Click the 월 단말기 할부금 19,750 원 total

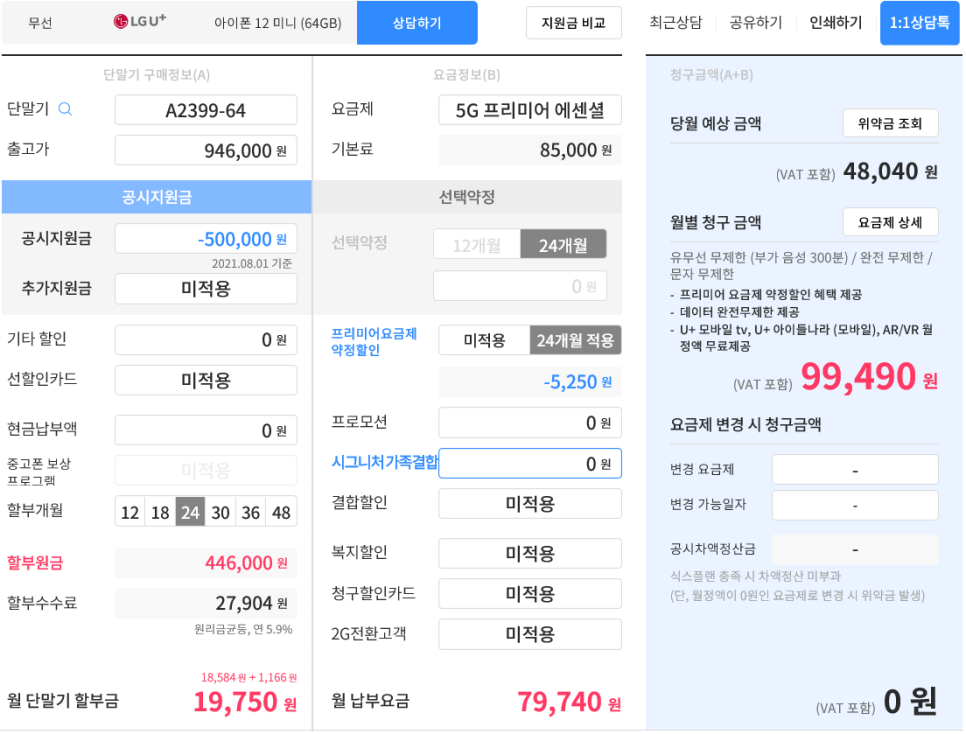(245, 702)
